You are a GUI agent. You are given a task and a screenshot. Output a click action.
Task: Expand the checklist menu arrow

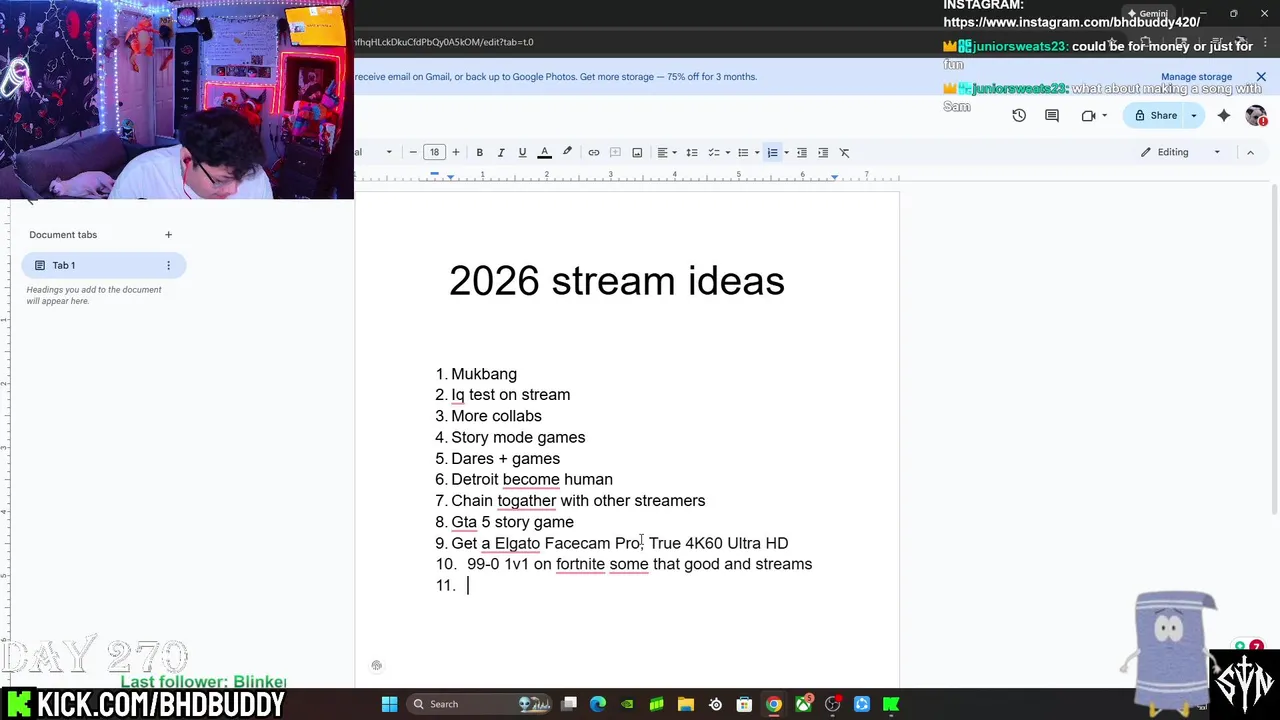(x=727, y=152)
